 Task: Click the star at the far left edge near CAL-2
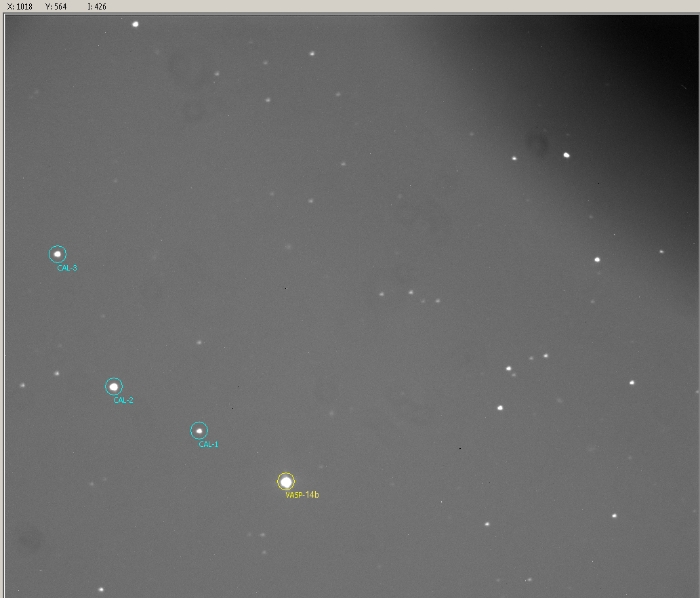[22, 385]
